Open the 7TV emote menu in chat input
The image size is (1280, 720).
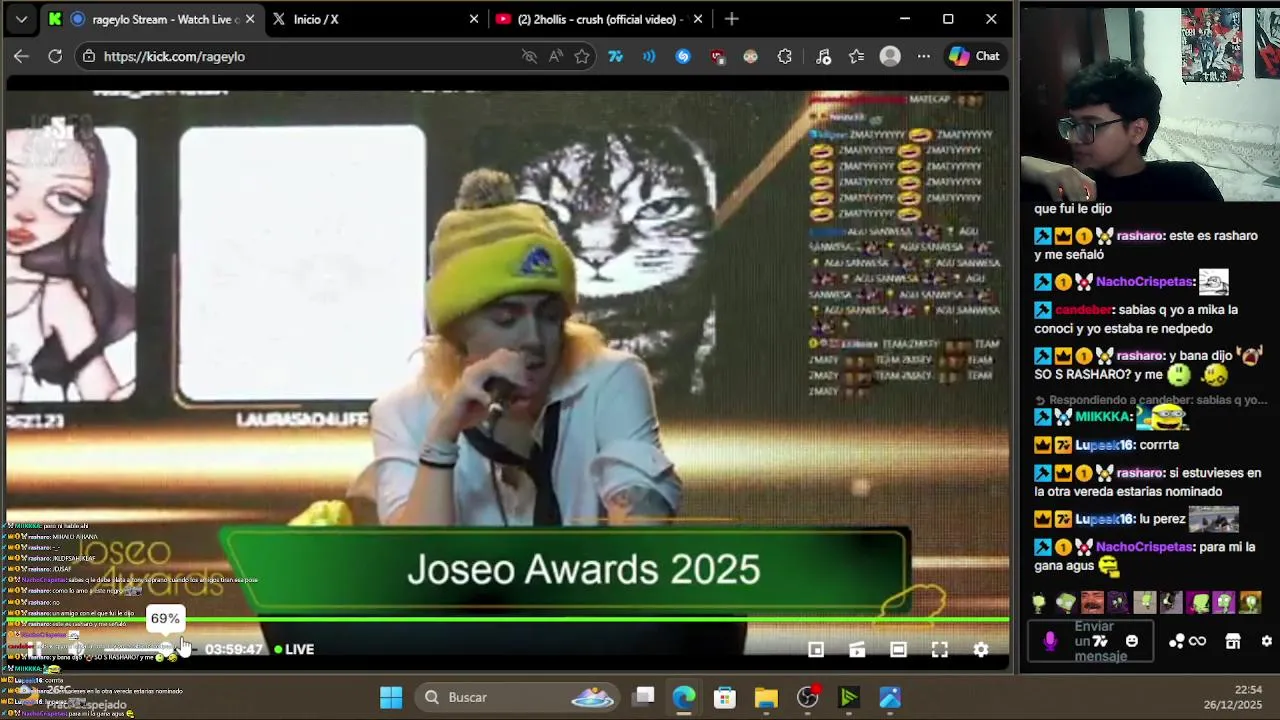1100,641
